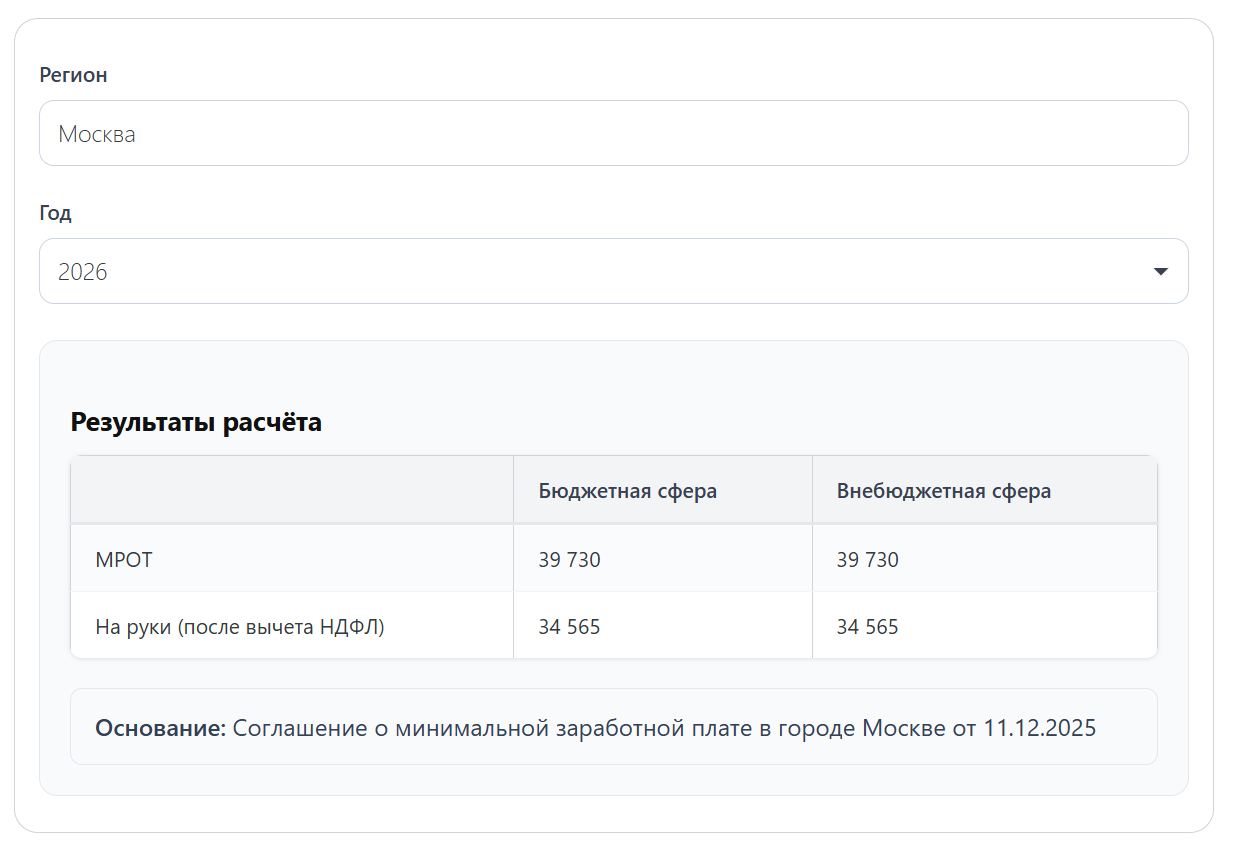Image resolution: width=1233 pixels, height=846 pixels.
Task: Click МРОТ value 39 730 under Бюджетная сфера
Action: coord(569,560)
